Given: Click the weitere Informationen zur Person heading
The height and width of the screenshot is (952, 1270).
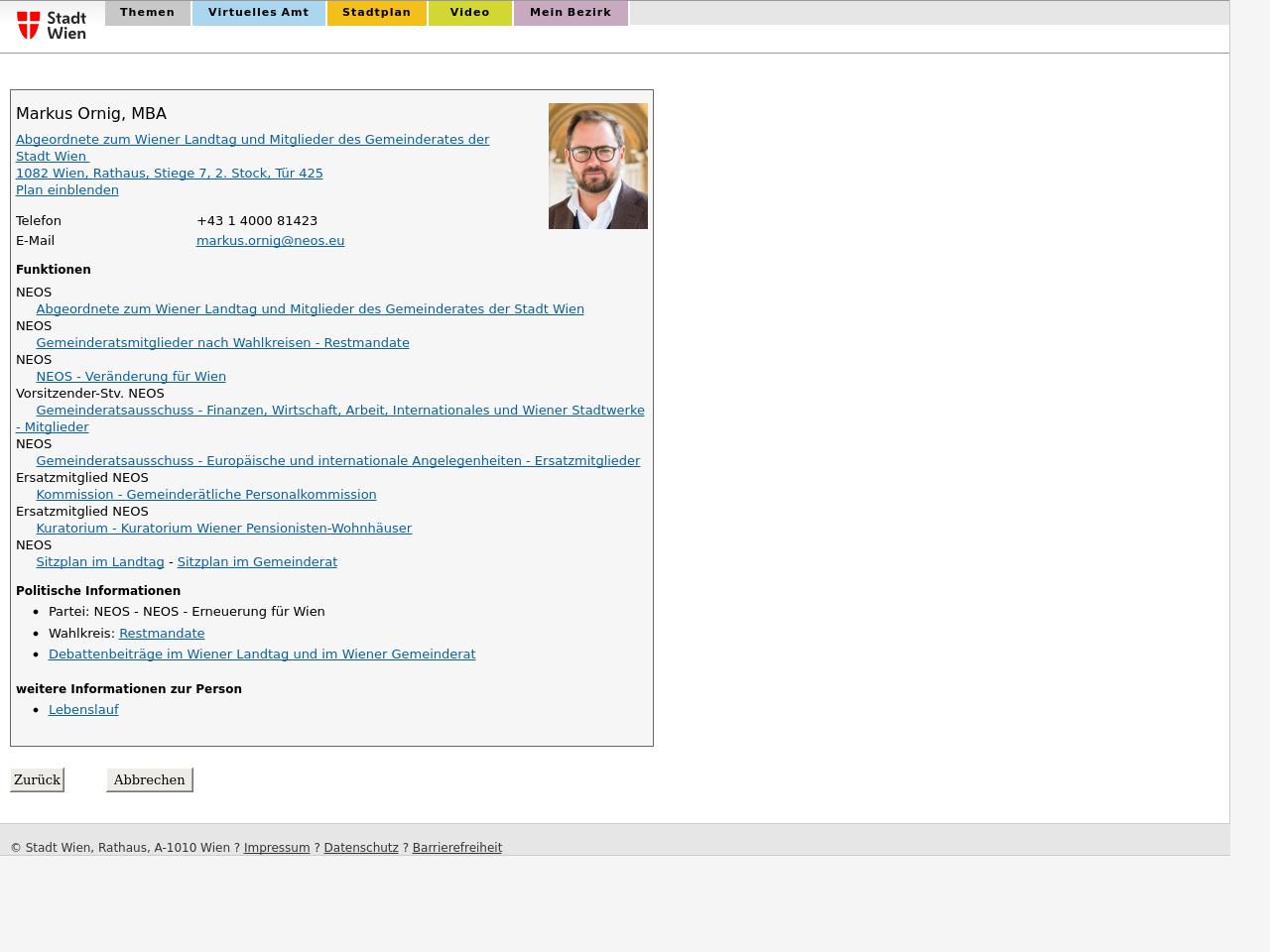Looking at the screenshot, I should [129, 689].
